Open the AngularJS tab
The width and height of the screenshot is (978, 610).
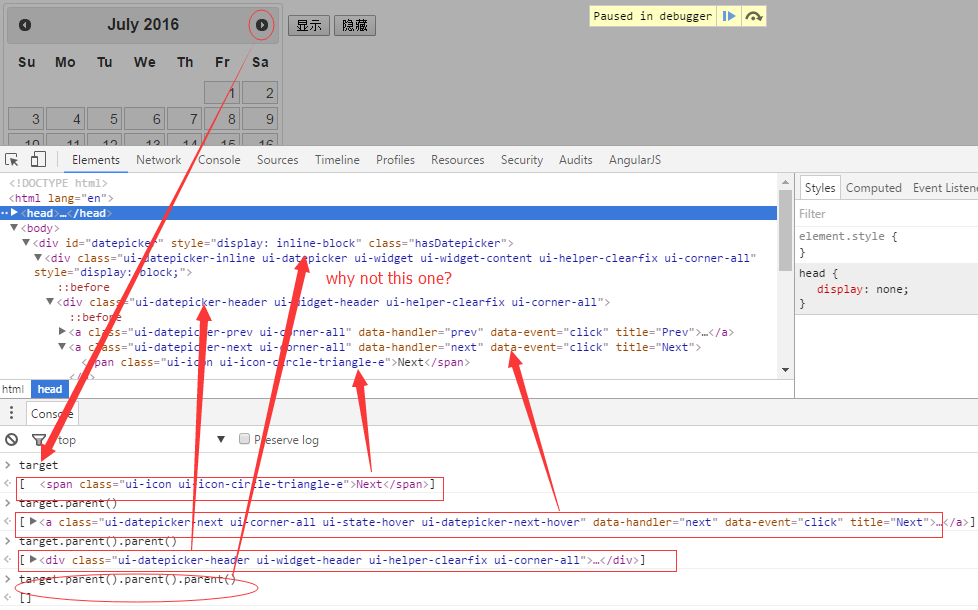634,160
